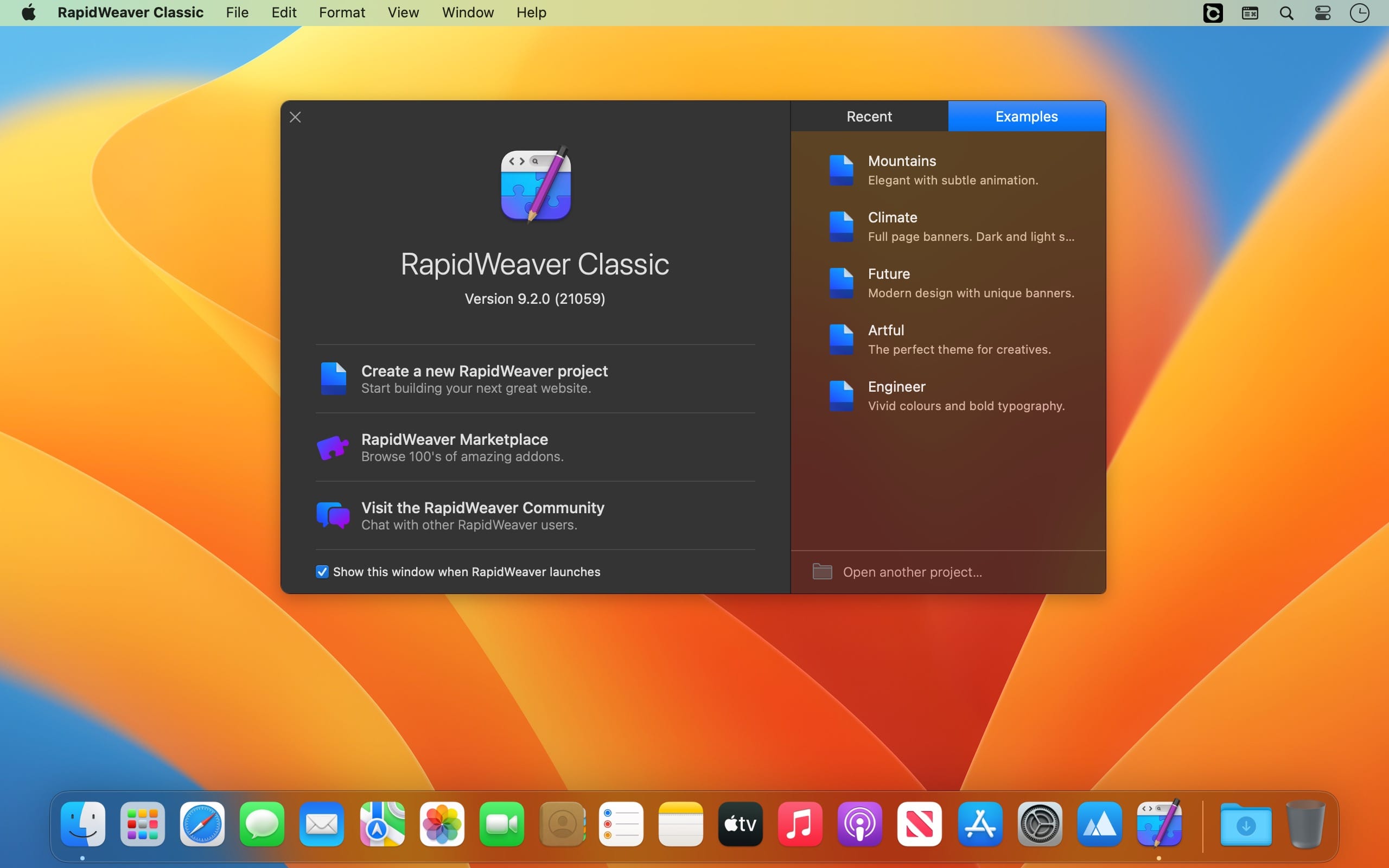Open the Climate example project

892,218
